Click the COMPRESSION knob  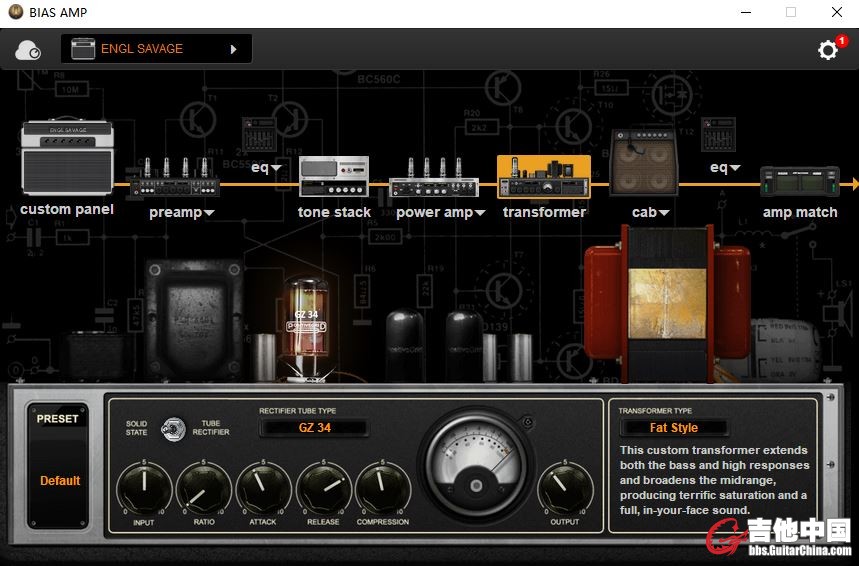(383, 489)
